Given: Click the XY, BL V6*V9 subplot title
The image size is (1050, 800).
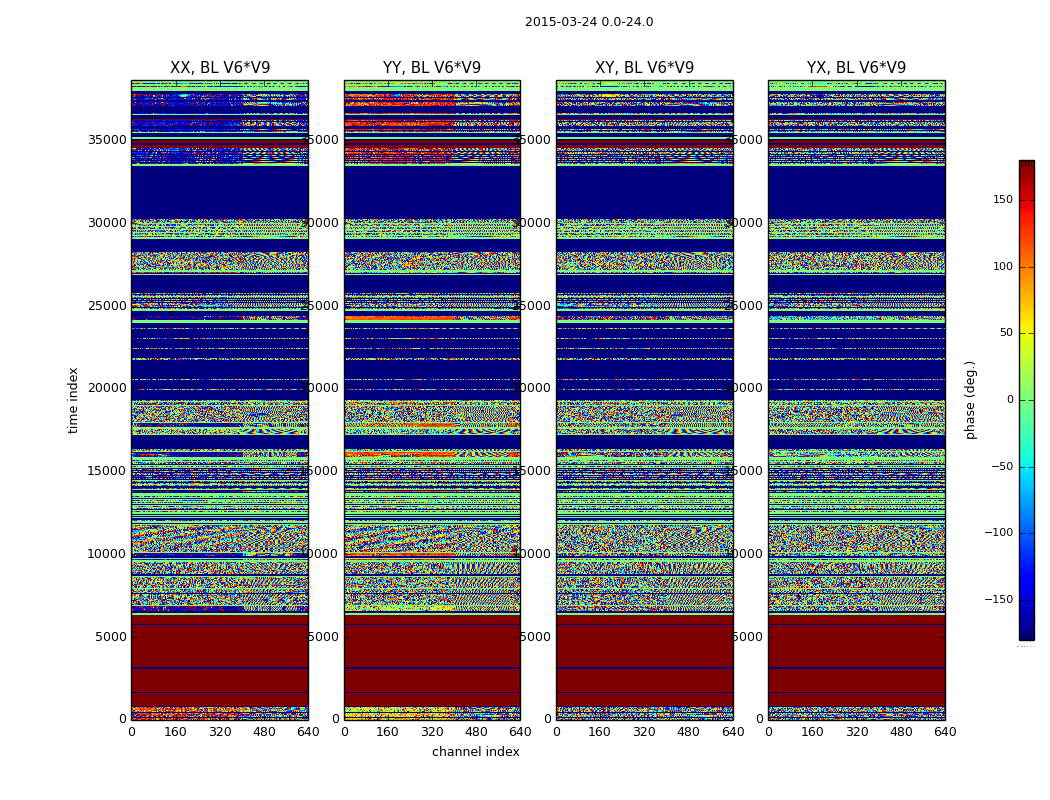Looking at the screenshot, I should (644, 68).
